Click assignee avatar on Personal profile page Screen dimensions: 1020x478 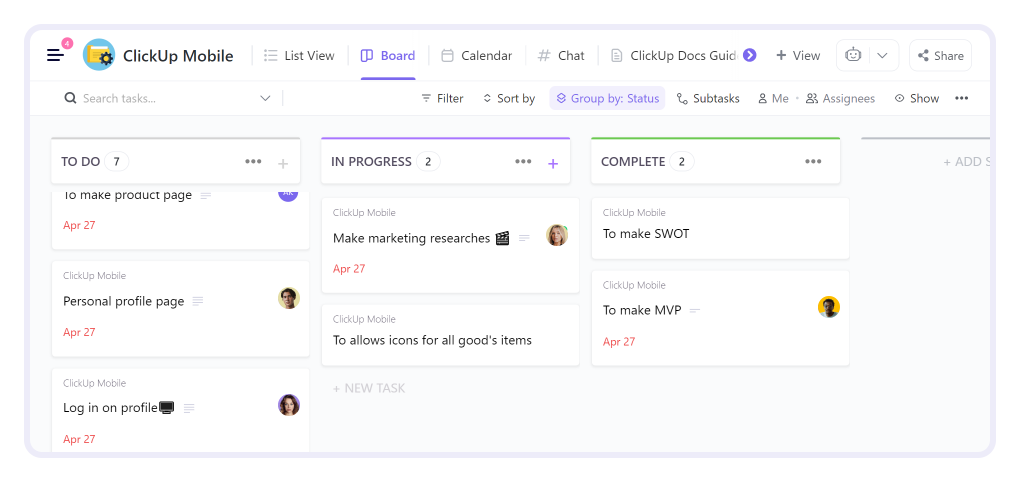click(289, 298)
